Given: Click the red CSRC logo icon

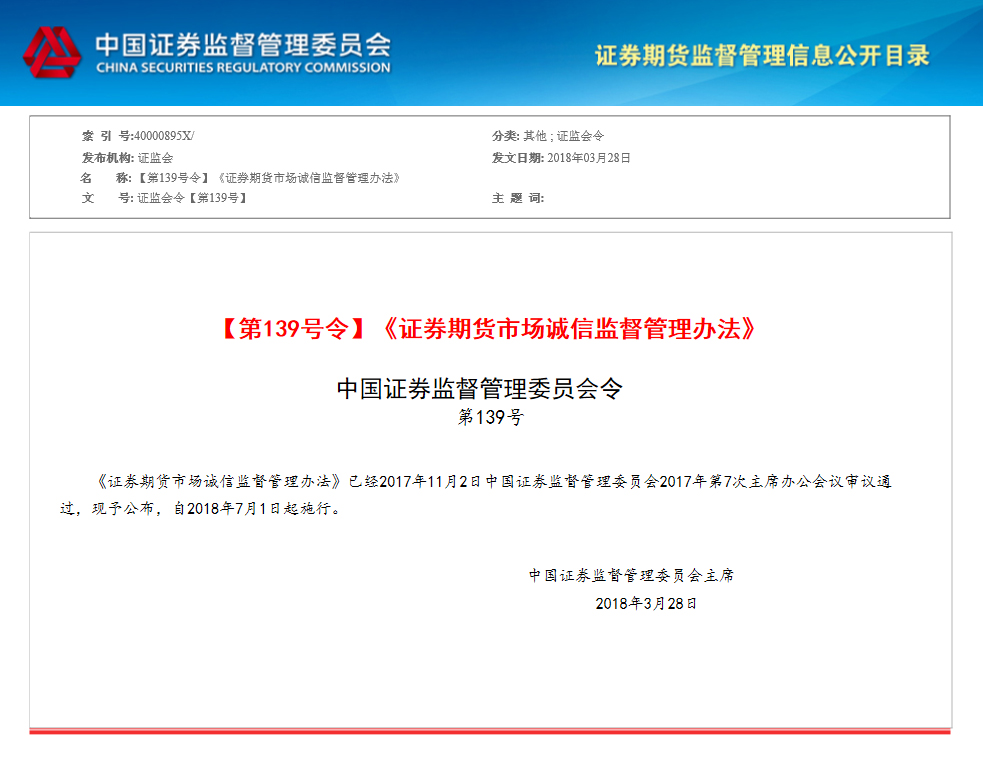Looking at the screenshot, I should click(x=52, y=53).
